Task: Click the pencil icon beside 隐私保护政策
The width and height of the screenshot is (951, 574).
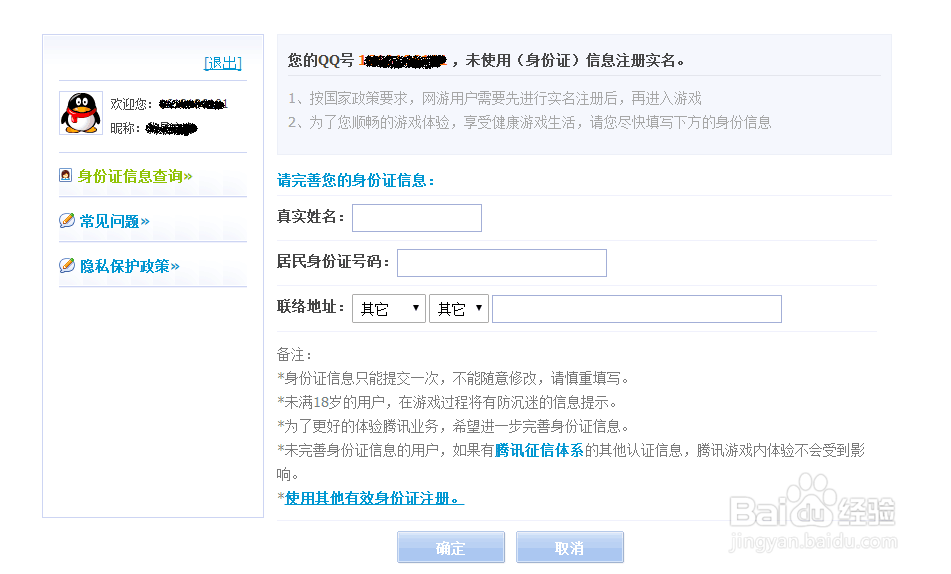Action: tap(67, 265)
